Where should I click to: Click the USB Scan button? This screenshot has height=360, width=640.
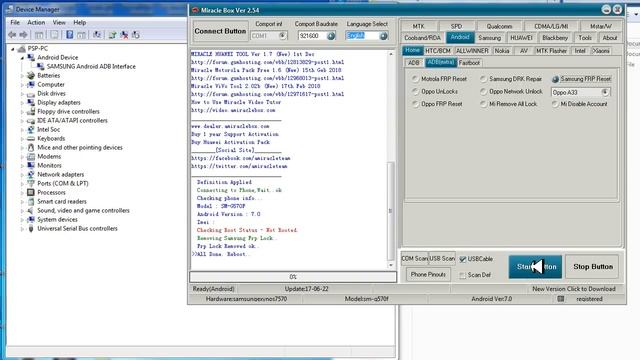click(442, 259)
